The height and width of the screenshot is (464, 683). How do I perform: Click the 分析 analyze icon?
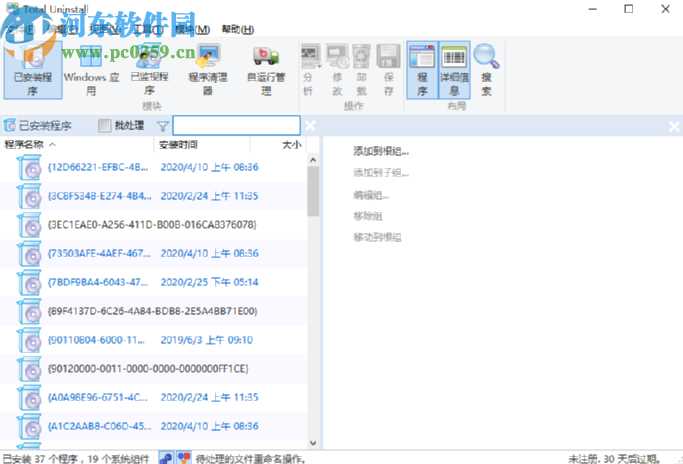[309, 68]
